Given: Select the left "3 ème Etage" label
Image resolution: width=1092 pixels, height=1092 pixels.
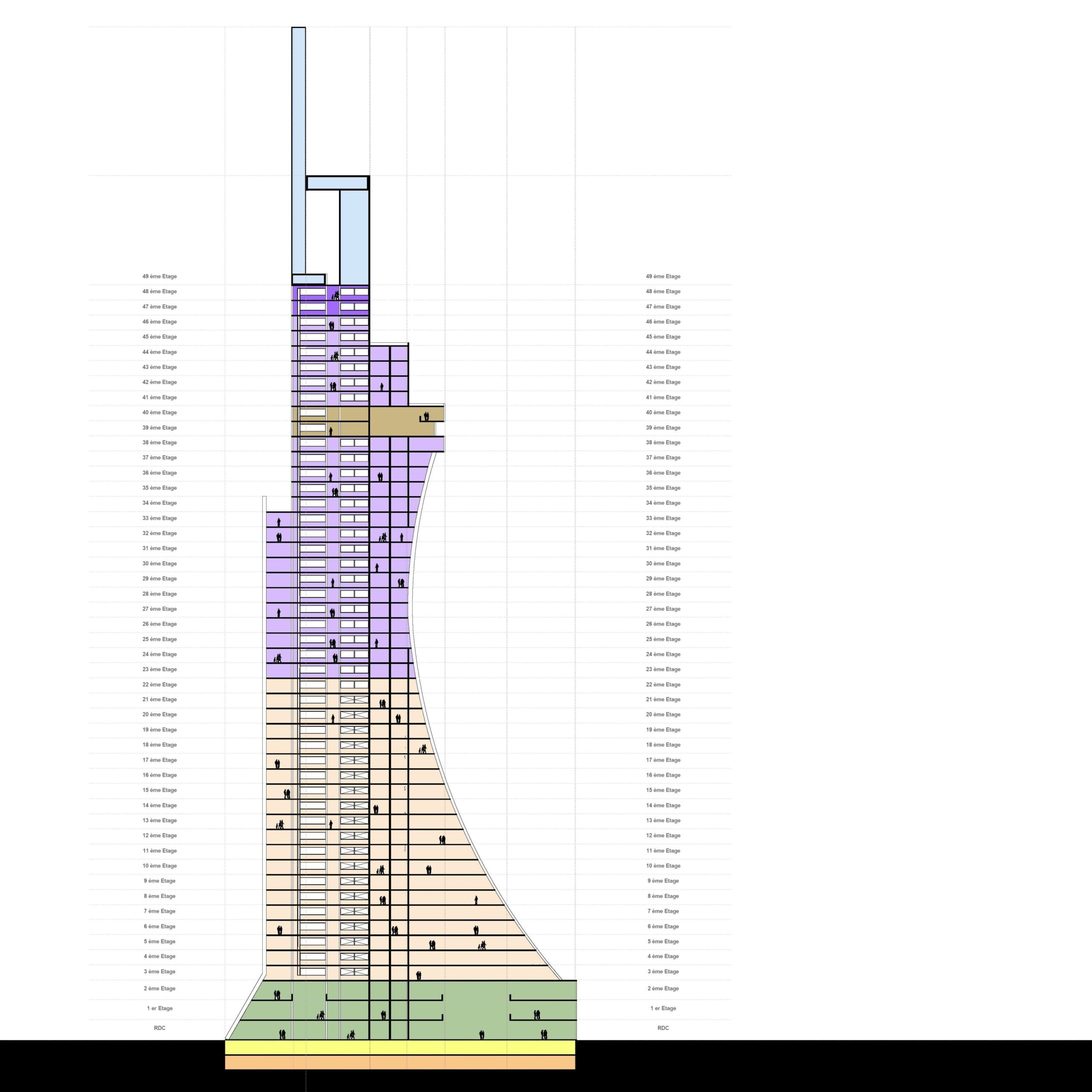Looking at the screenshot, I should 160,972.
